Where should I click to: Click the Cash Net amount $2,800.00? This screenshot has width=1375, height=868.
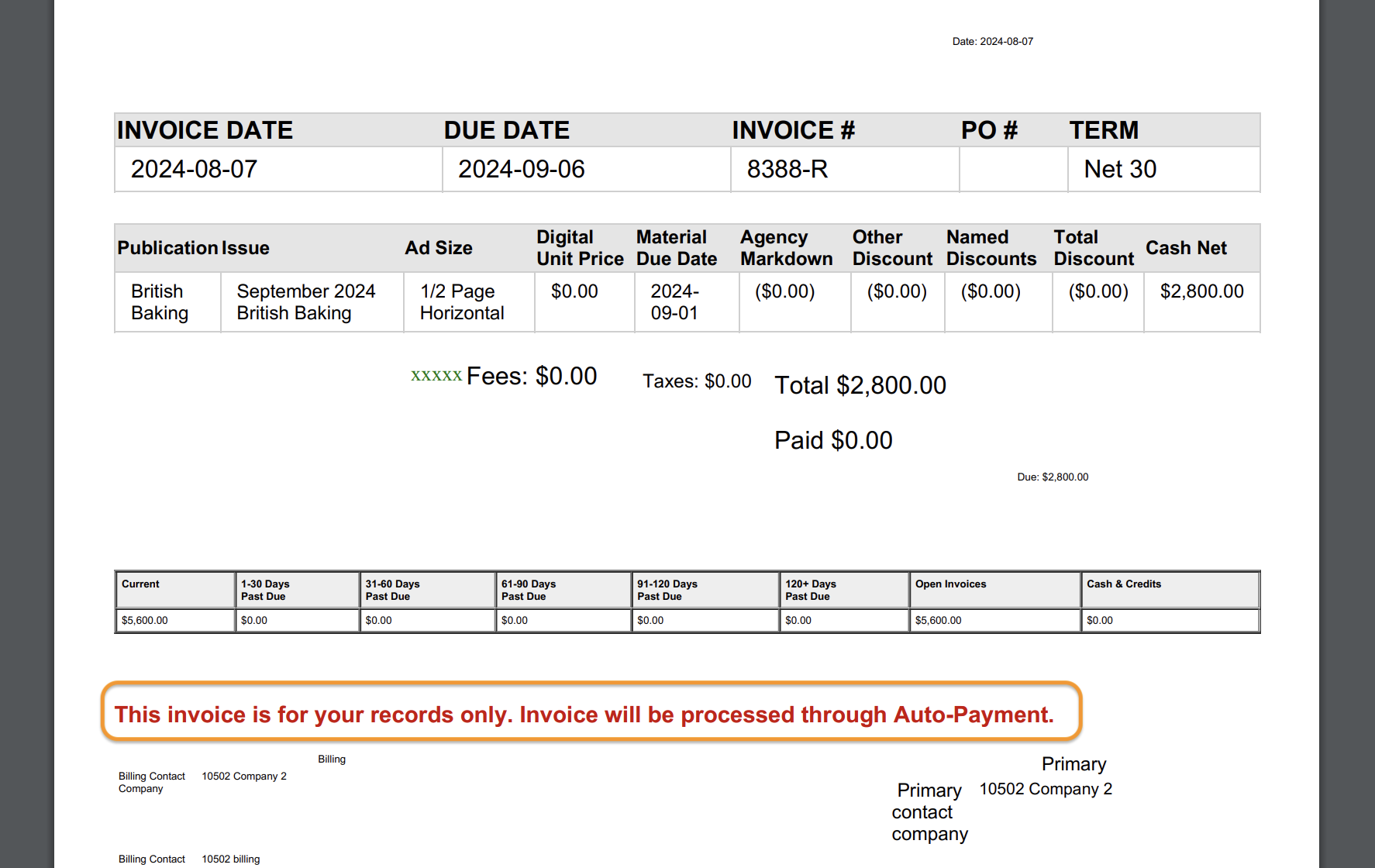tap(1202, 291)
